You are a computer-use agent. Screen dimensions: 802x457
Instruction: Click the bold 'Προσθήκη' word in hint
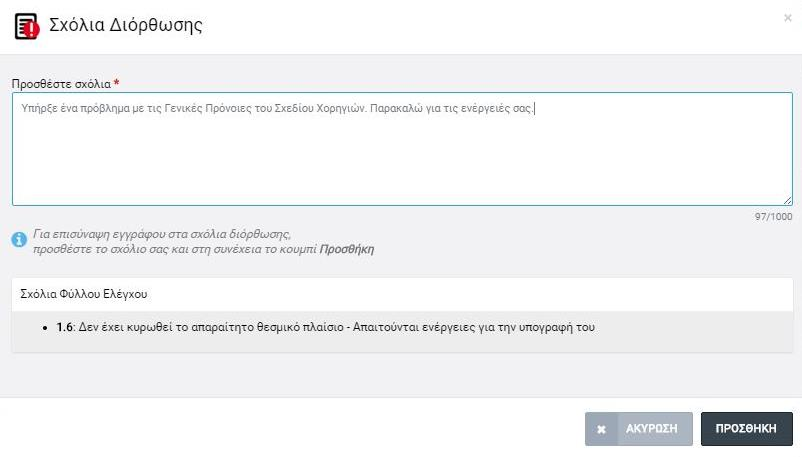point(347,249)
